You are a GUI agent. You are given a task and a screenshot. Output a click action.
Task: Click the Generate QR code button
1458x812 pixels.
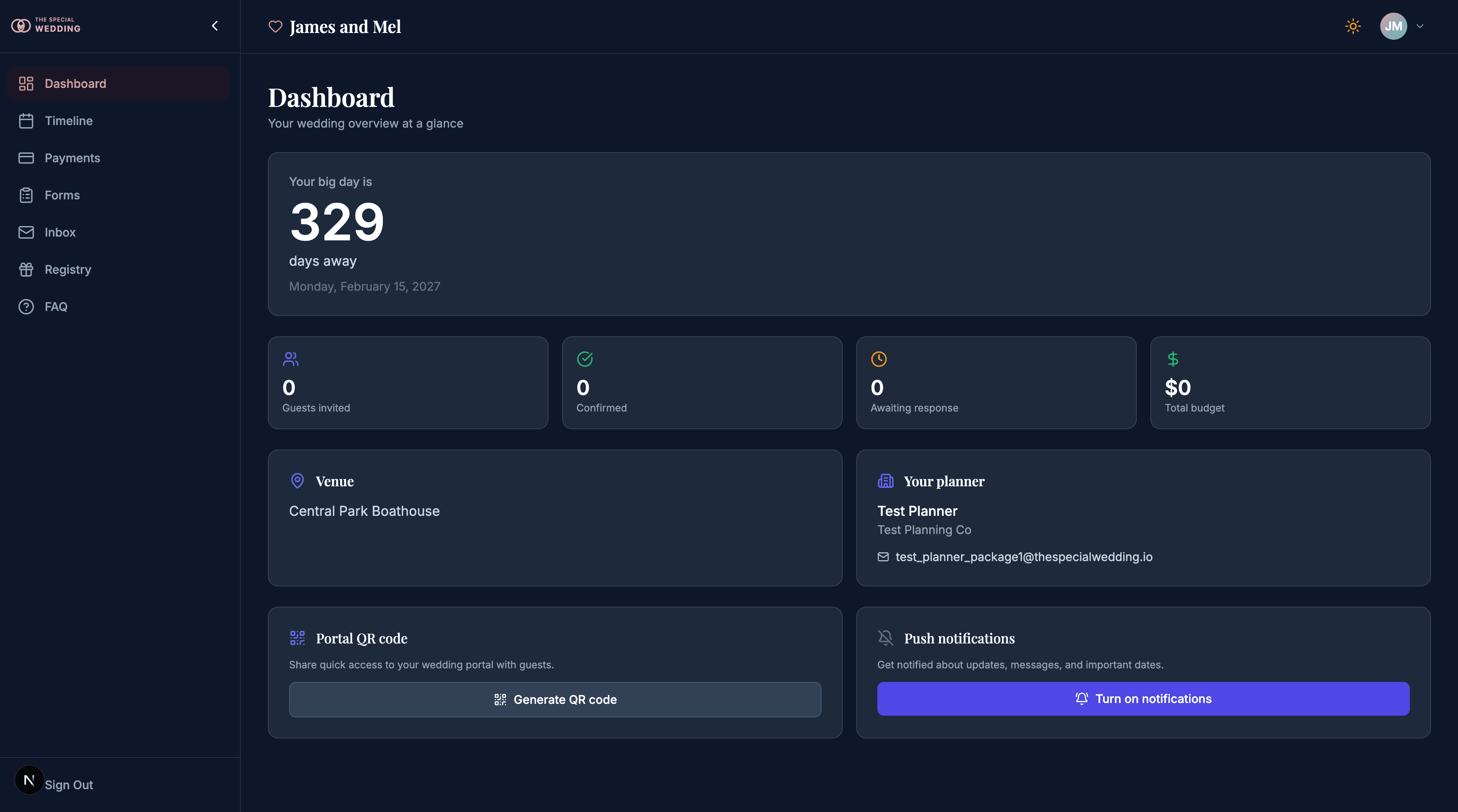[x=554, y=699]
